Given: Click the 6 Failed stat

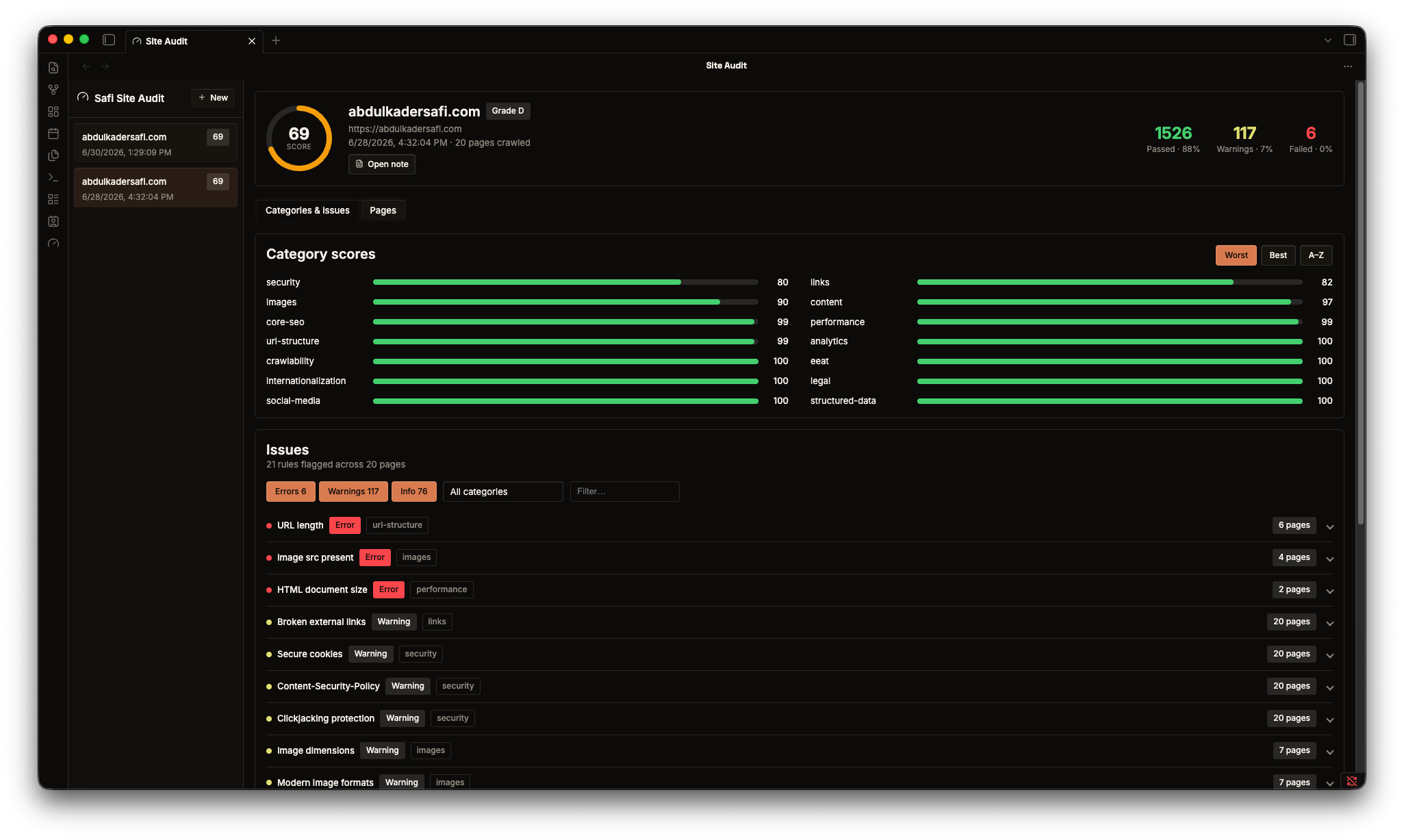Looking at the screenshot, I should pos(1310,138).
